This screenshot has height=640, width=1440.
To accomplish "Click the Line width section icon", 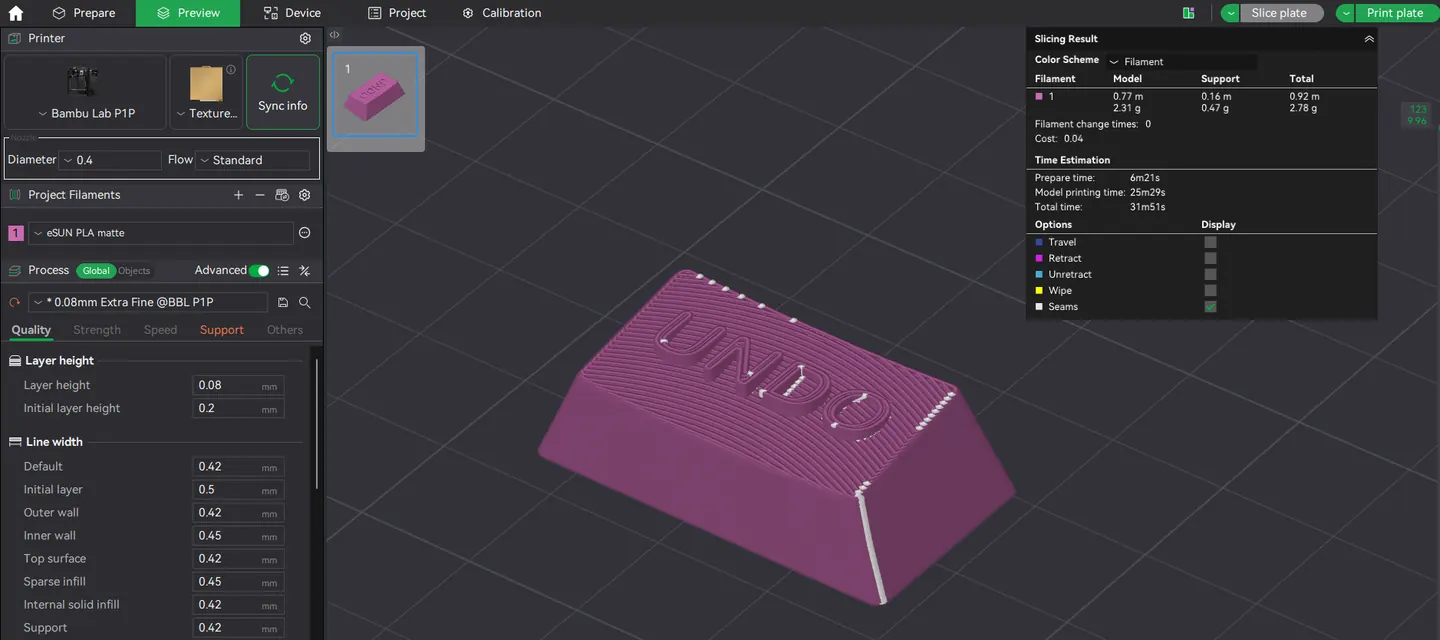I will pos(15,442).
